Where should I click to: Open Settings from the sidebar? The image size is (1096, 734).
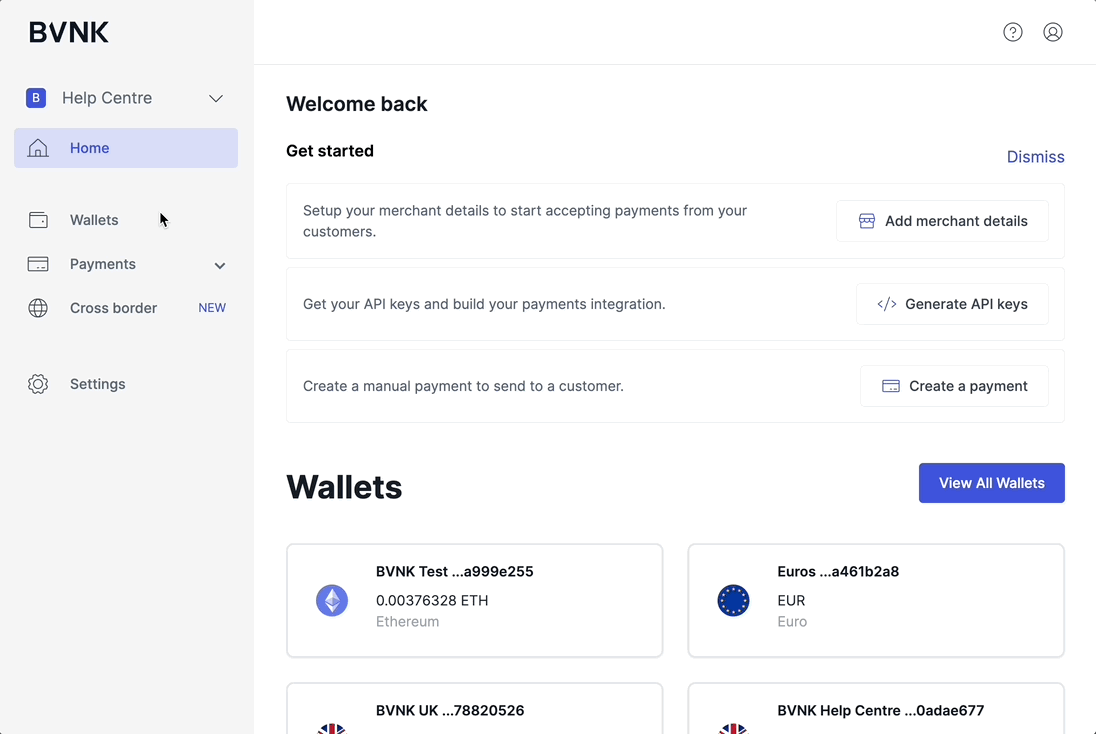(x=126, y=384)
